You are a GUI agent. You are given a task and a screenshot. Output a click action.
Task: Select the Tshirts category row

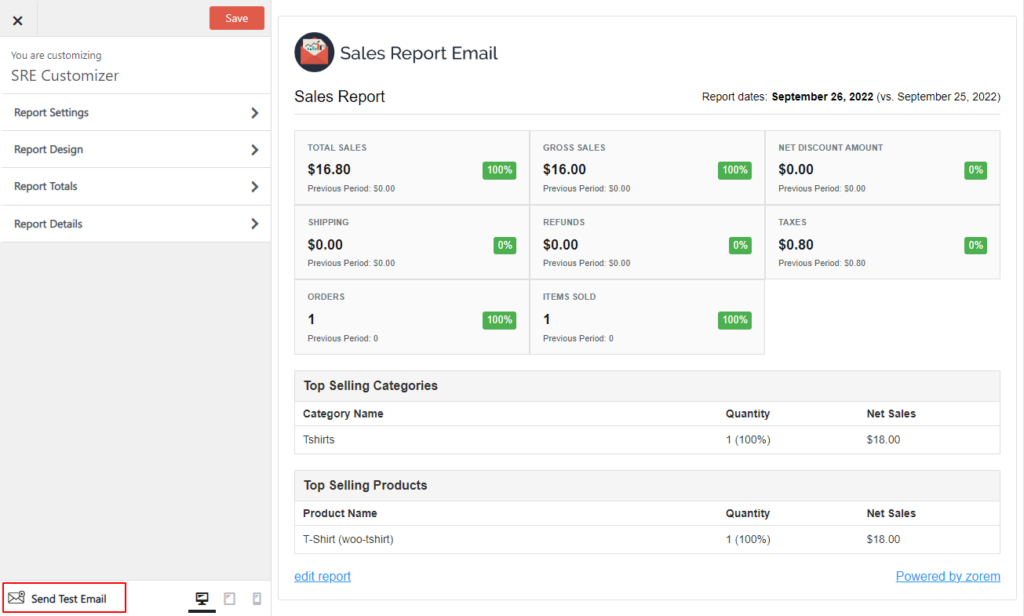[318, 439]
